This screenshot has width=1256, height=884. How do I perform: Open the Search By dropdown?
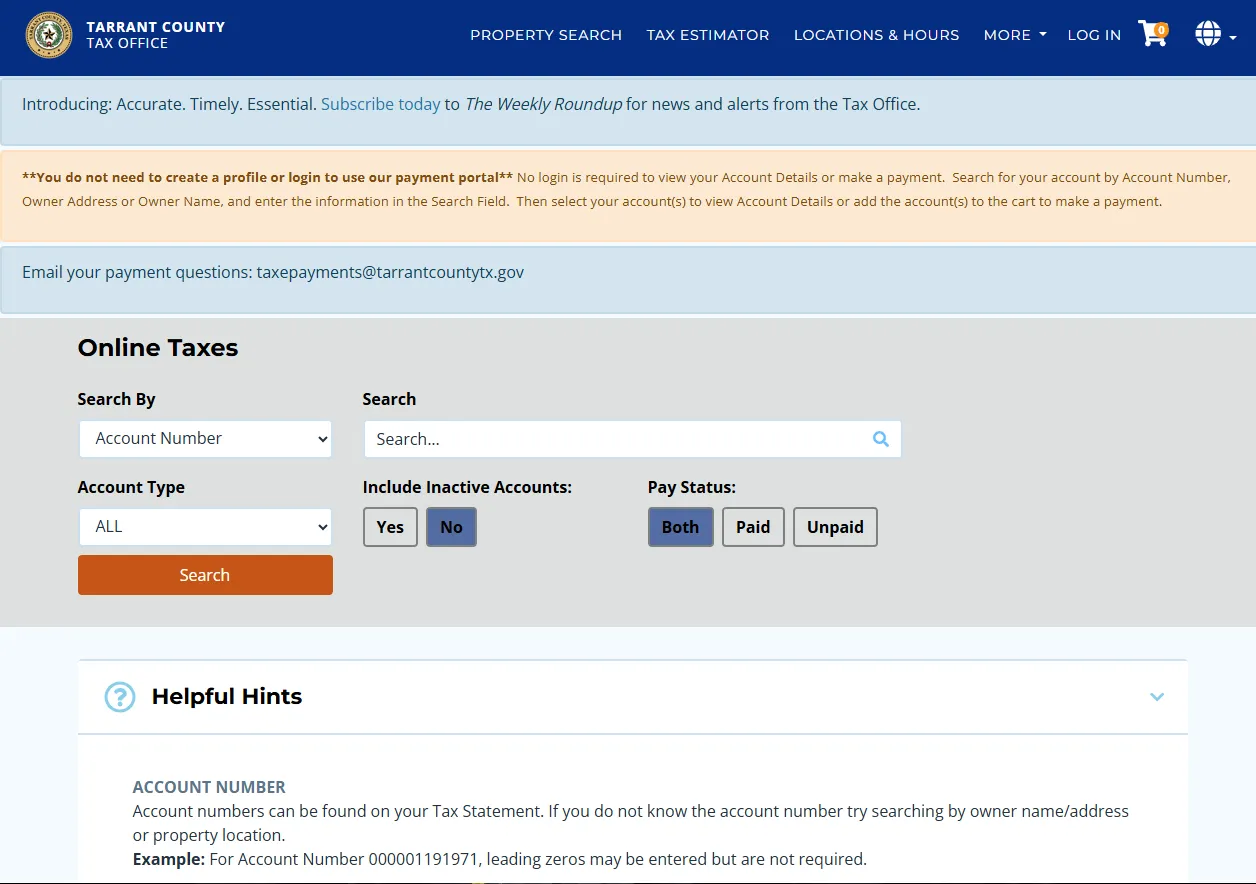pos(205,439)
